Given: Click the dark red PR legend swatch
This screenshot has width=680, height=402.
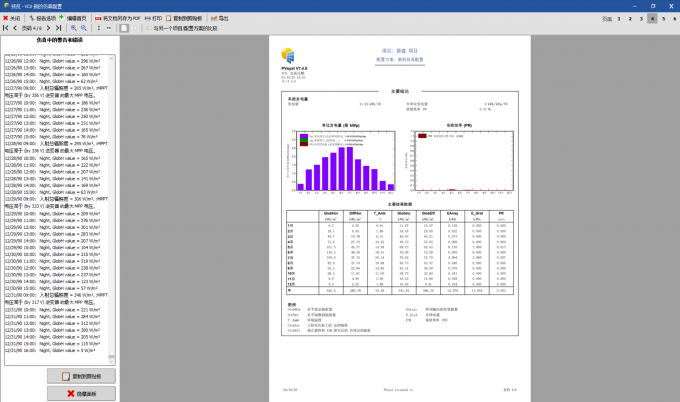Looking at the screenshot, I should coord(422,136).
